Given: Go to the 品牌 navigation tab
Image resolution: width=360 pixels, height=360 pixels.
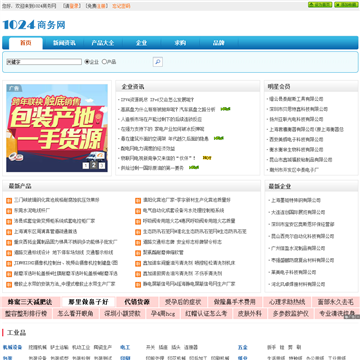Looking at the screenshot, I should coord(219,43).
